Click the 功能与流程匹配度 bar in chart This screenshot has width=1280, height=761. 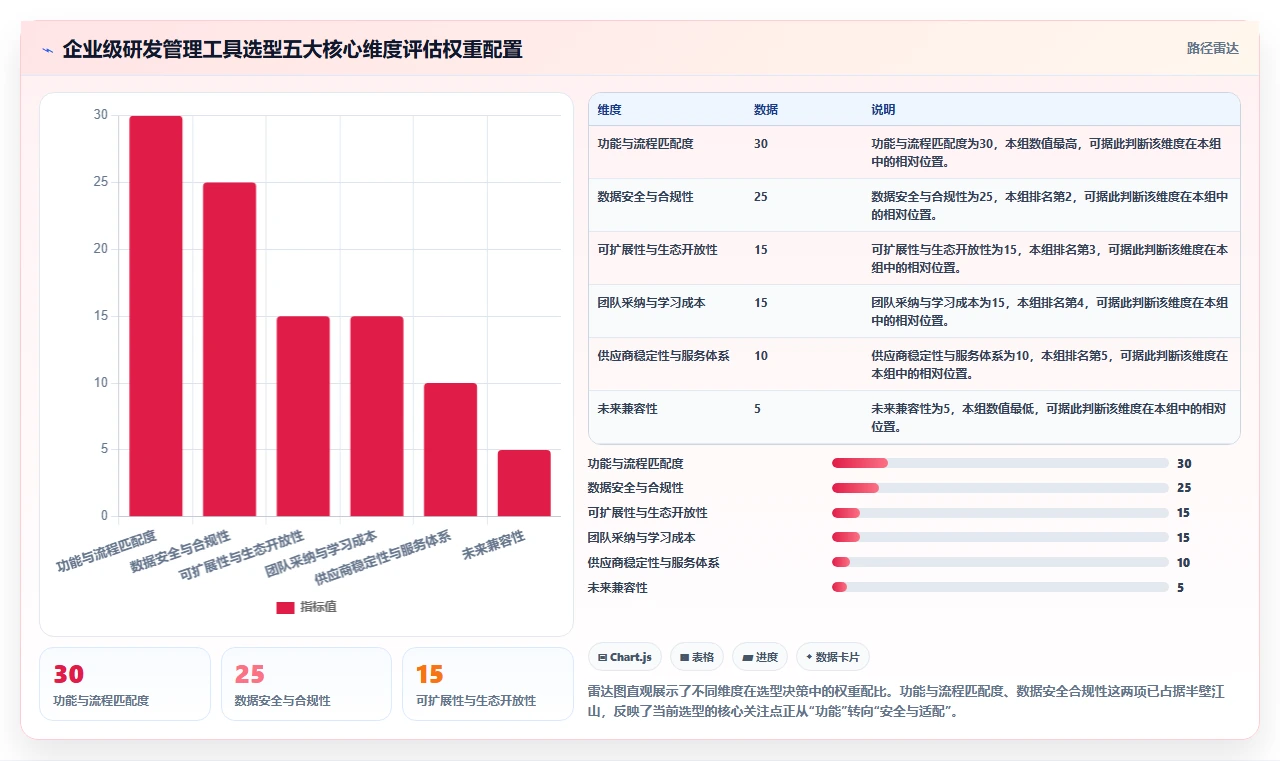click(156, 316)
